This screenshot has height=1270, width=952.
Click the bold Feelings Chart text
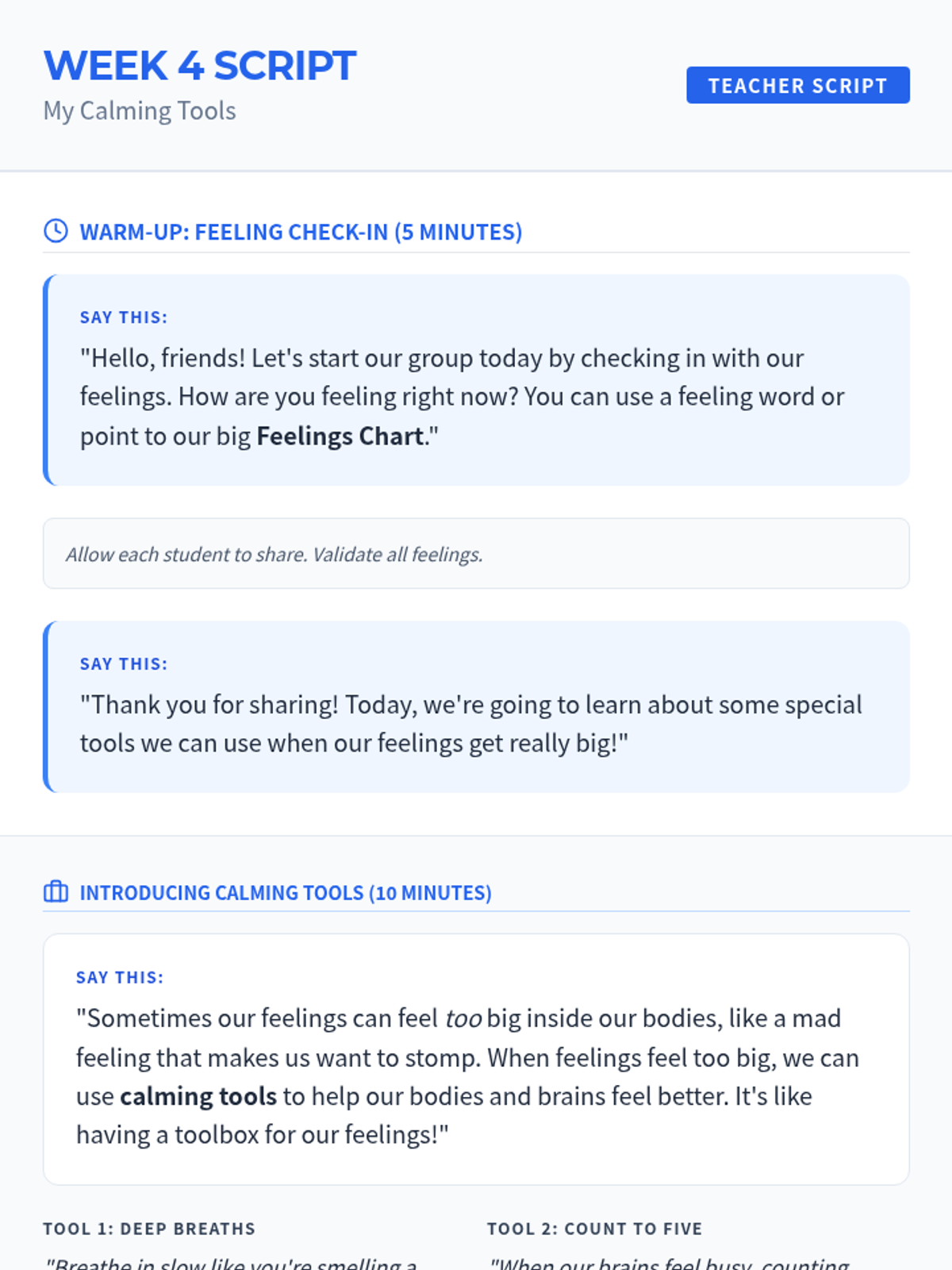[340, 437]
